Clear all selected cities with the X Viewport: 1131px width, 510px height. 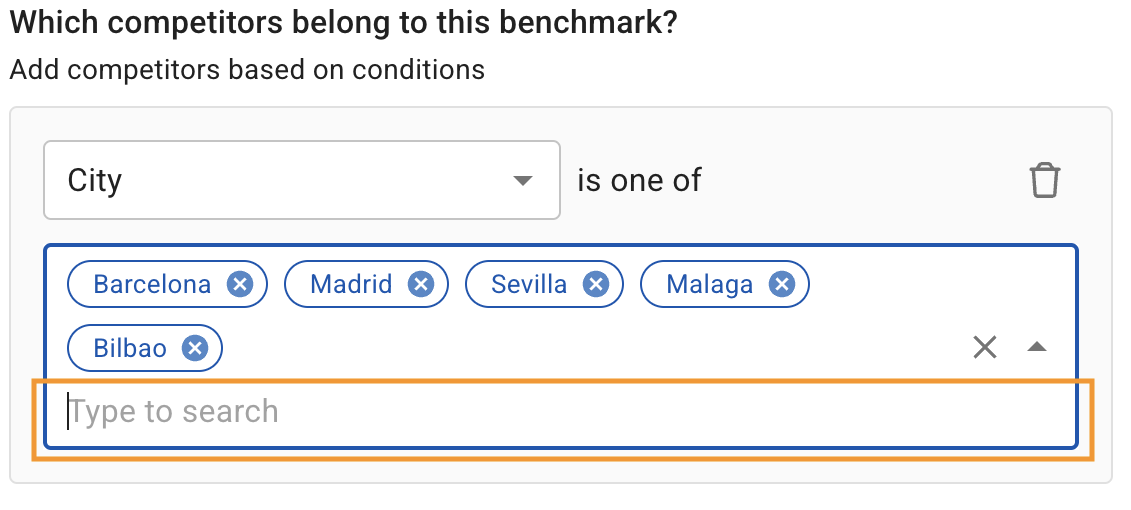coord(985,347)
